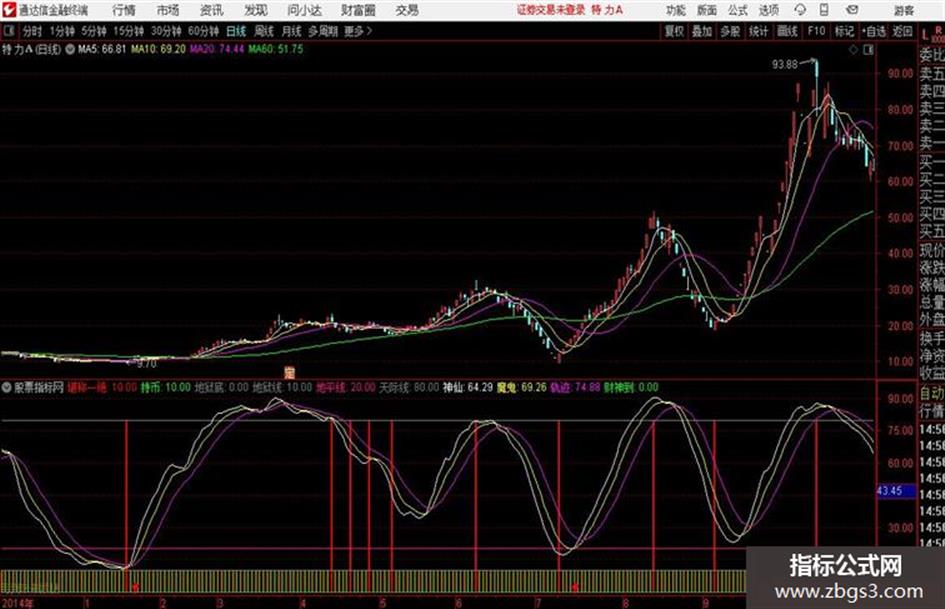The width and height of the screenshot is (945, 609).
Task: Click the red L icon in right panel
Action: (925, 34)
